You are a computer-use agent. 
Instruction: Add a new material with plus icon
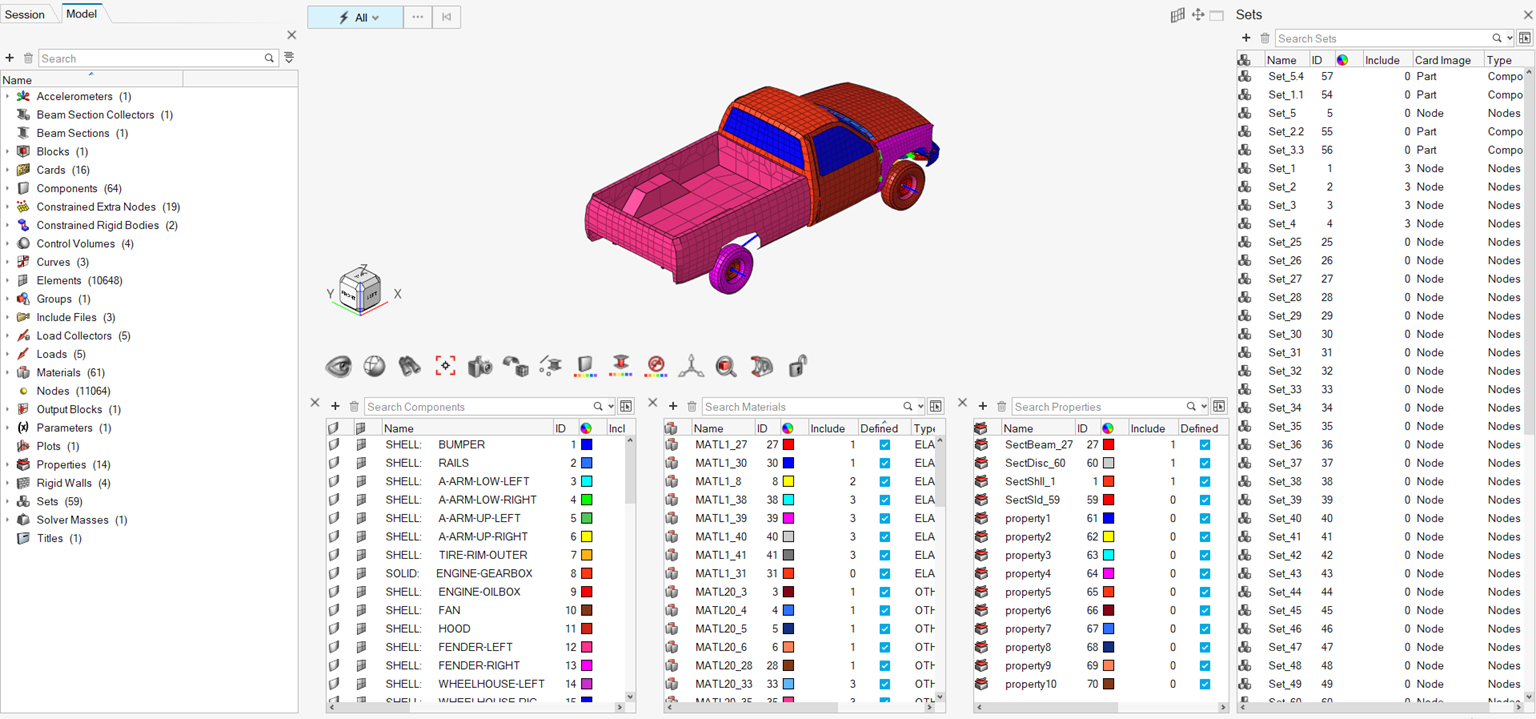673,406
